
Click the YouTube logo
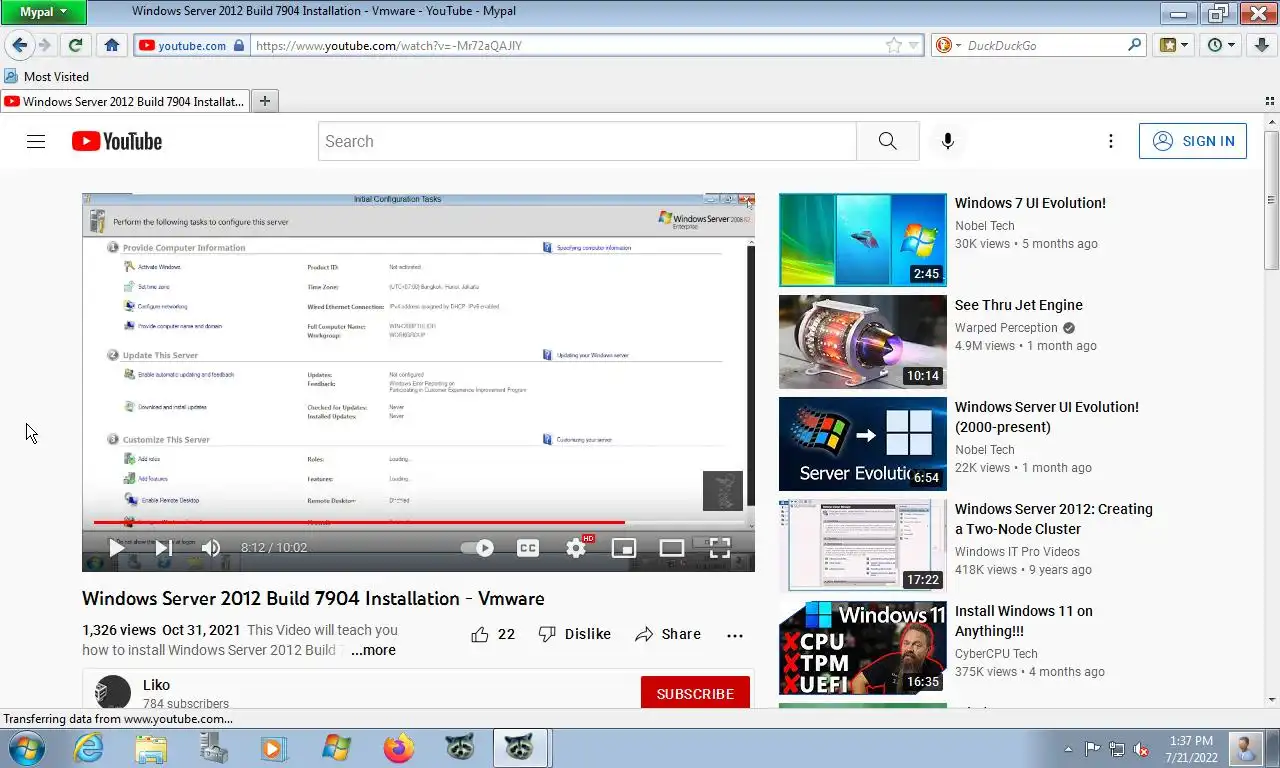click(x=117, y=141)
